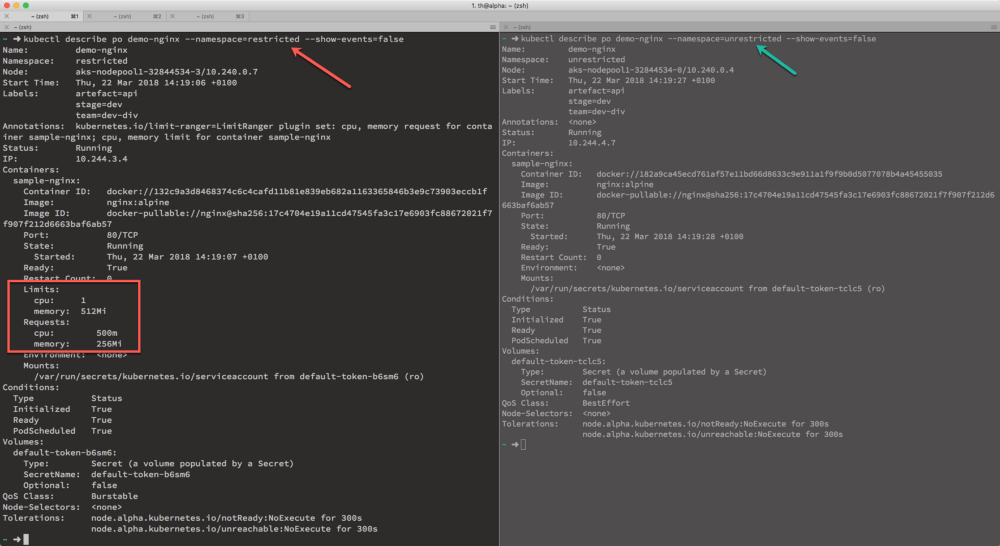1000x546 pixels.
Task: Open the right pane's hamburger menu
Action: (992, 28)
